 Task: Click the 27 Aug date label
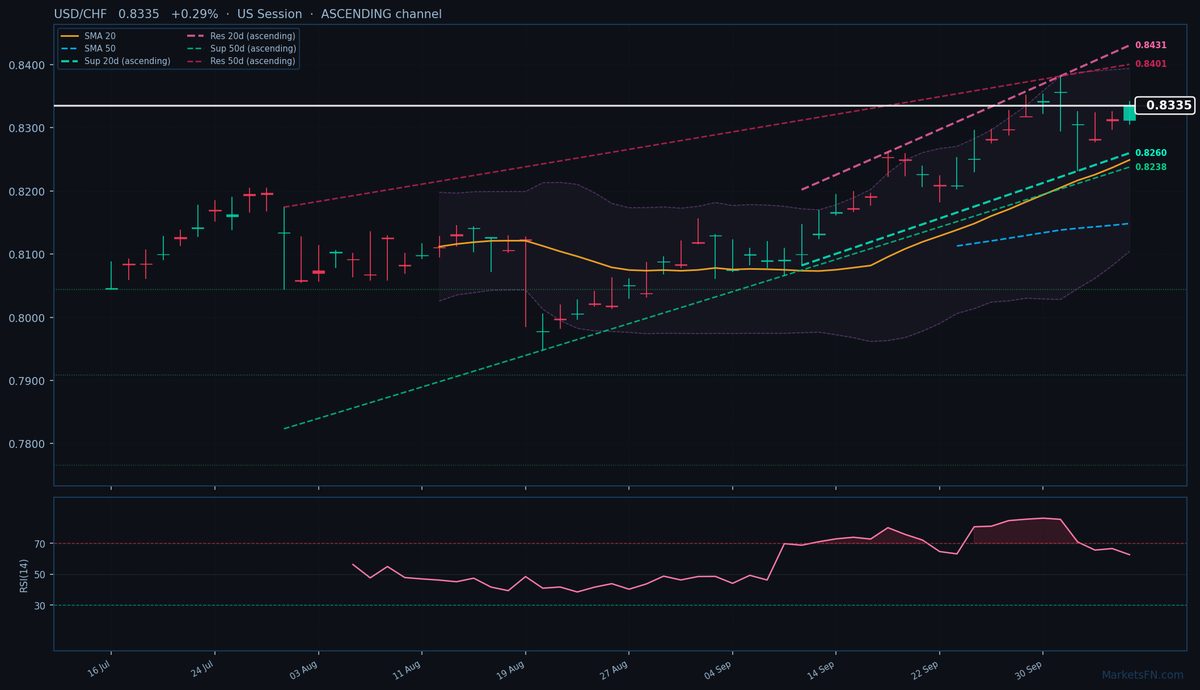coord(616,668)
